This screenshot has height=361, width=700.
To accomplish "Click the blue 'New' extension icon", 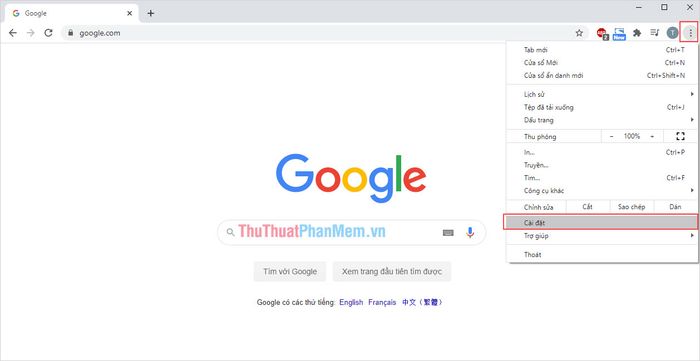I will (x=619, y=33).
